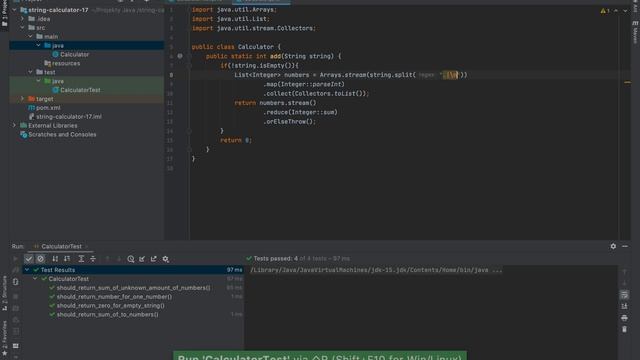Click warning indicator in editor corner
The image size is (640, 360).
pos(605,11)
